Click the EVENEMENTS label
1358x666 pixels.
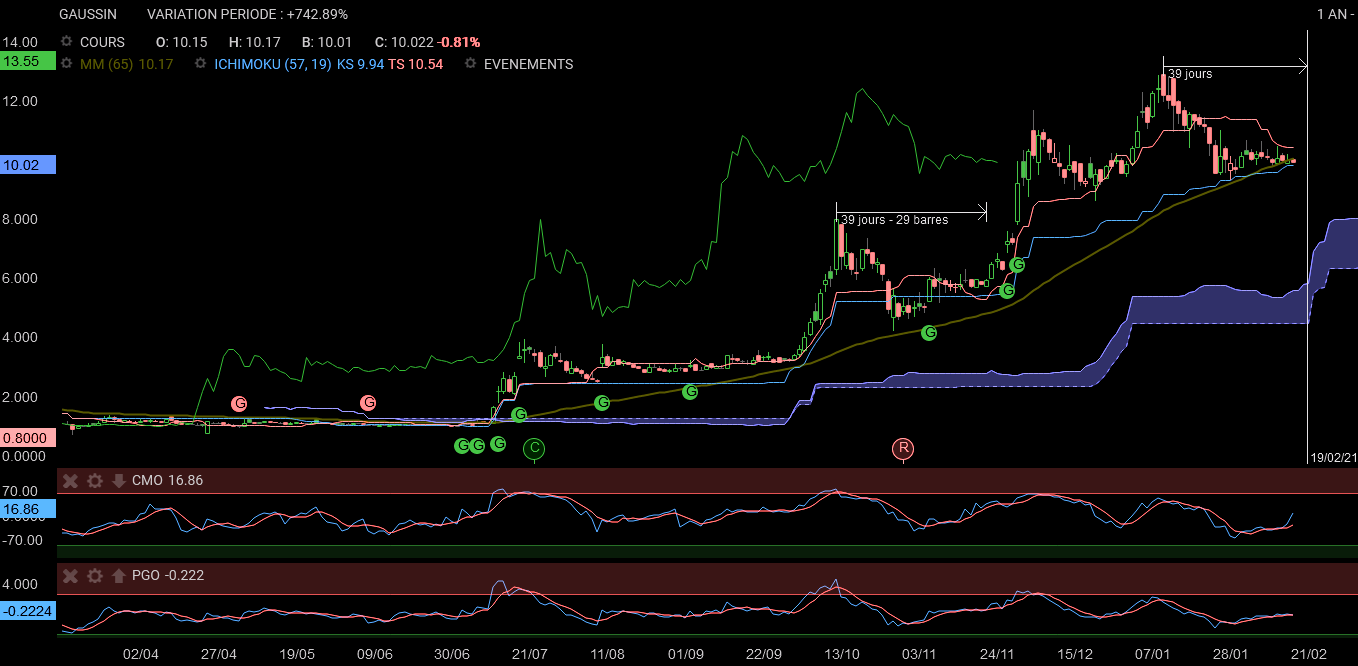528,64
